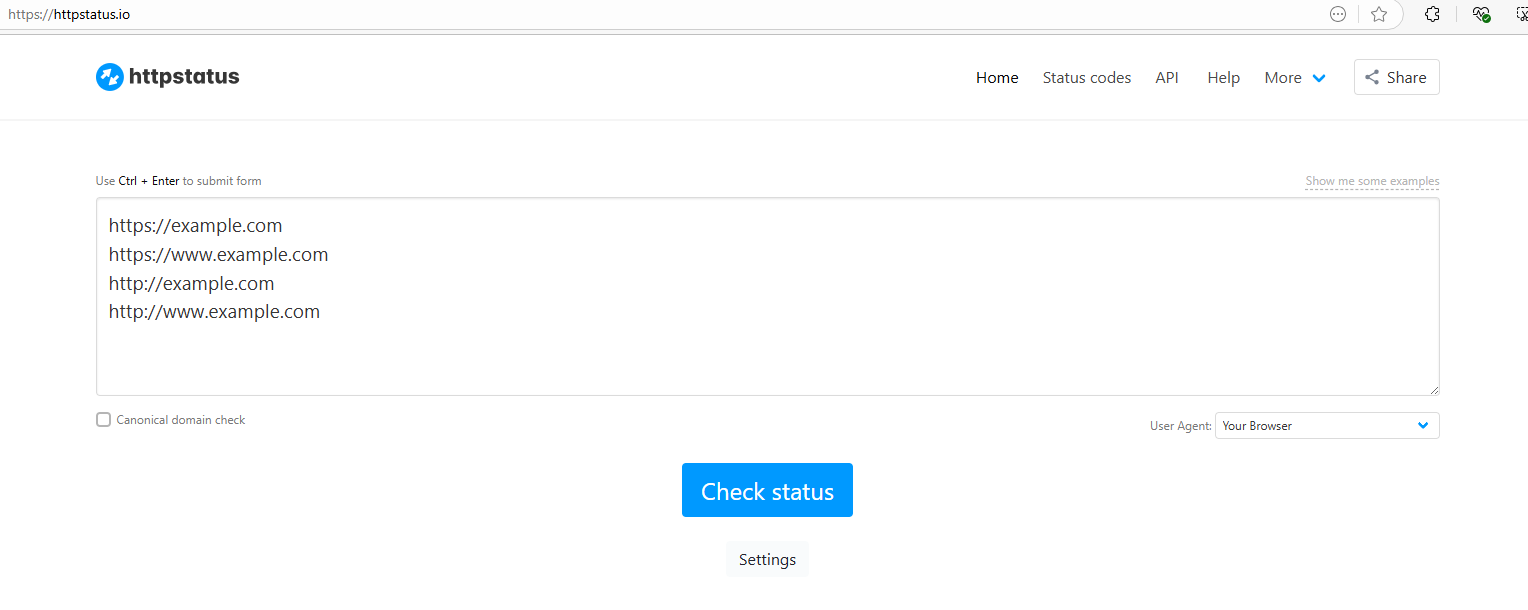Click the bookmark star icon

[x=1379, y=14]
